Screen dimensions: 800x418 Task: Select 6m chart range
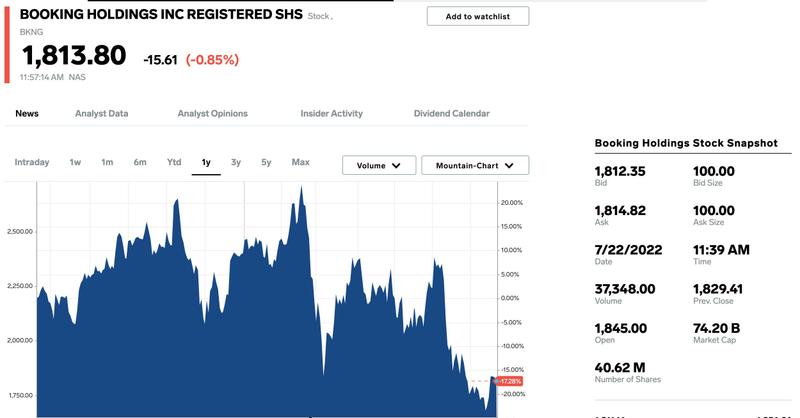coord(140,162)
